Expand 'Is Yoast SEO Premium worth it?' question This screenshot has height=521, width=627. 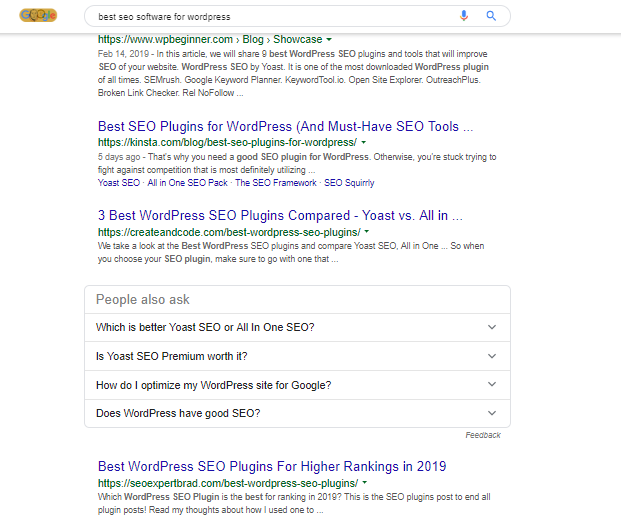click(x=297, y=356)
